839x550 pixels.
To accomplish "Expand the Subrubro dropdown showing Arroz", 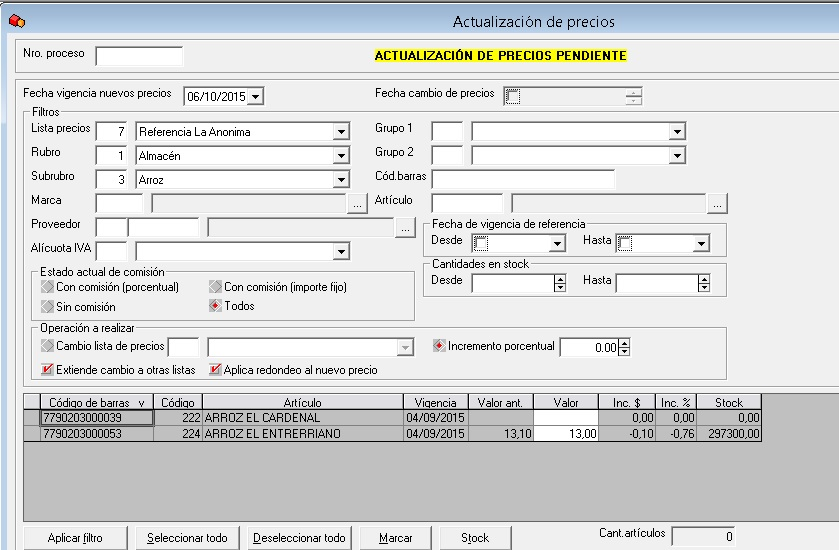I will [341, 180].
